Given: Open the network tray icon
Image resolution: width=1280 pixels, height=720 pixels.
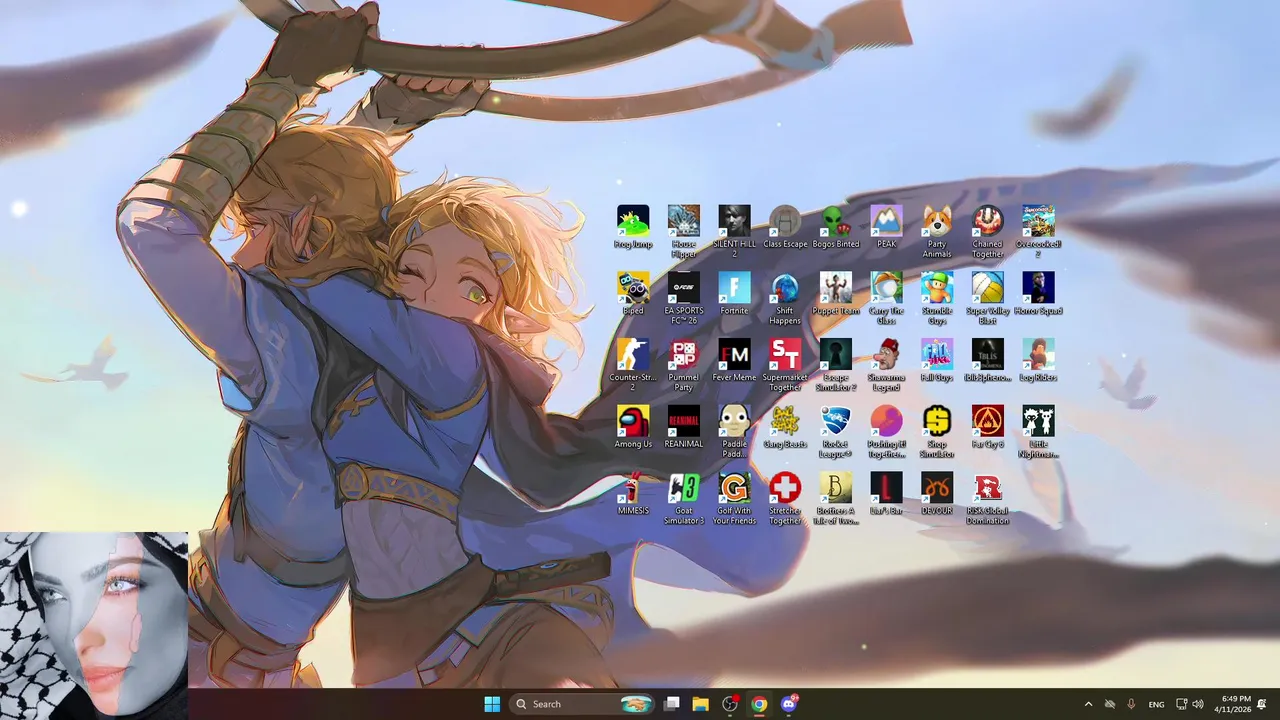Looking at the screenshot, I should click(1181, 704).
